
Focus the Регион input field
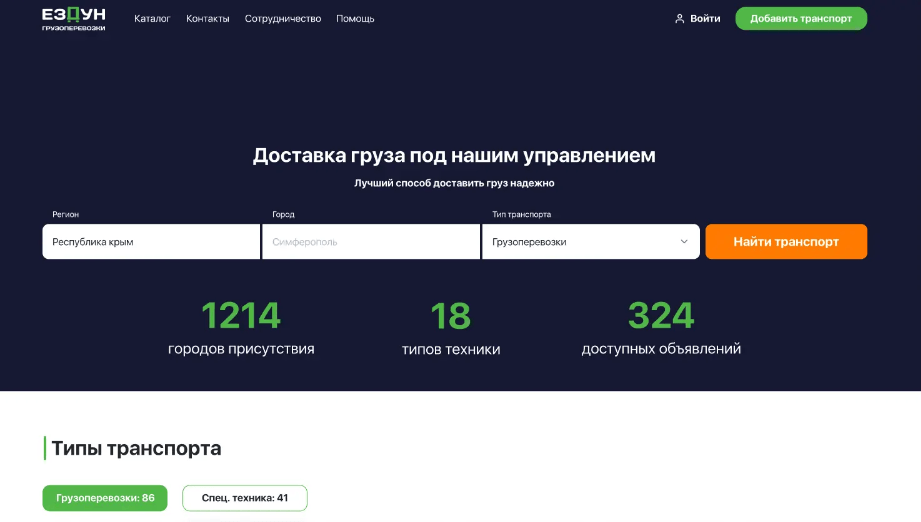coord(151,241)
